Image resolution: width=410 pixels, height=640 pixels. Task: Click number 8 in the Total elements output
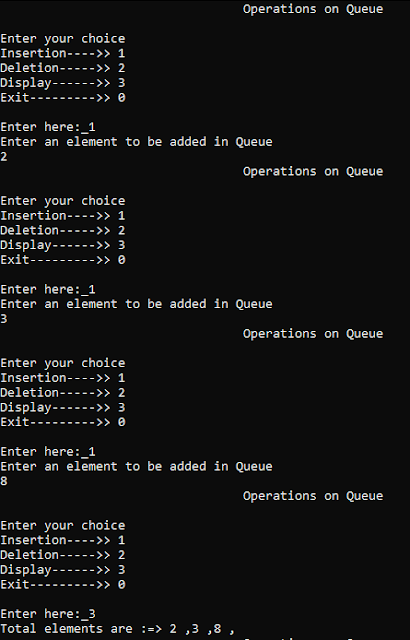click(x=217, y=629)
